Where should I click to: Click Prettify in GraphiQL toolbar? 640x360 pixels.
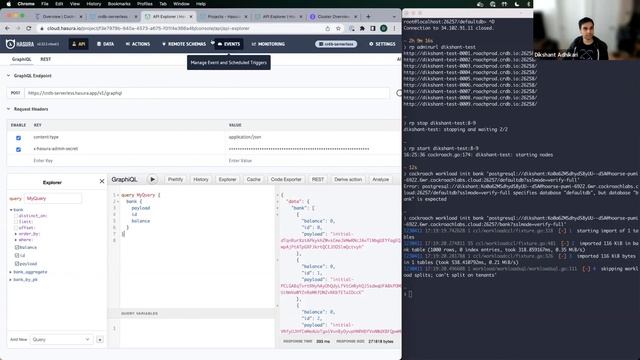coord(176,180)
